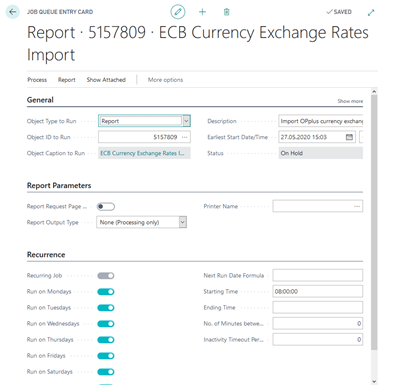Click the back arrow icon
The height and width of the screenshot is (385, 406).
point(13,12)
